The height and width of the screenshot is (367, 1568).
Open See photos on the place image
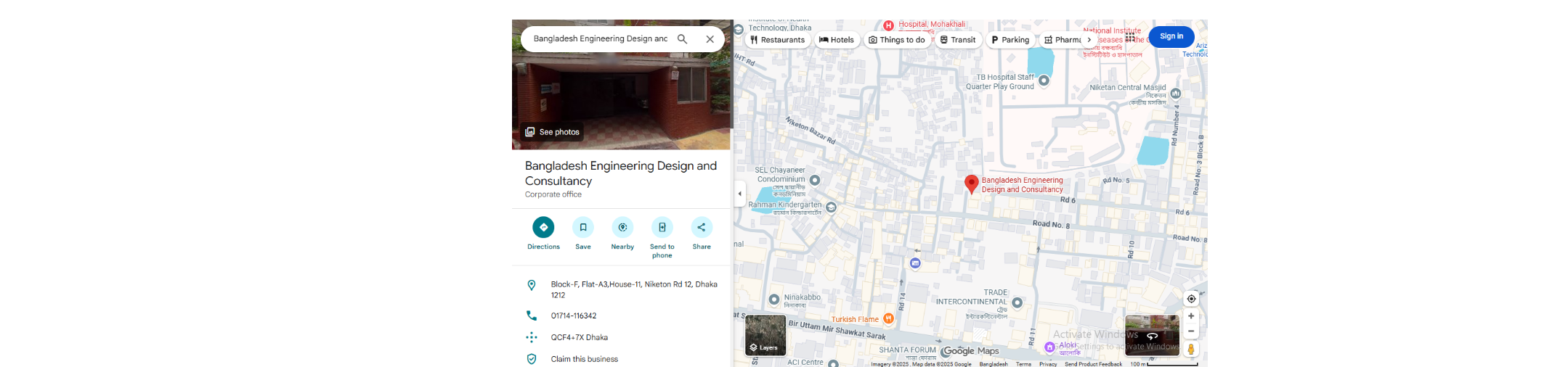552,132
